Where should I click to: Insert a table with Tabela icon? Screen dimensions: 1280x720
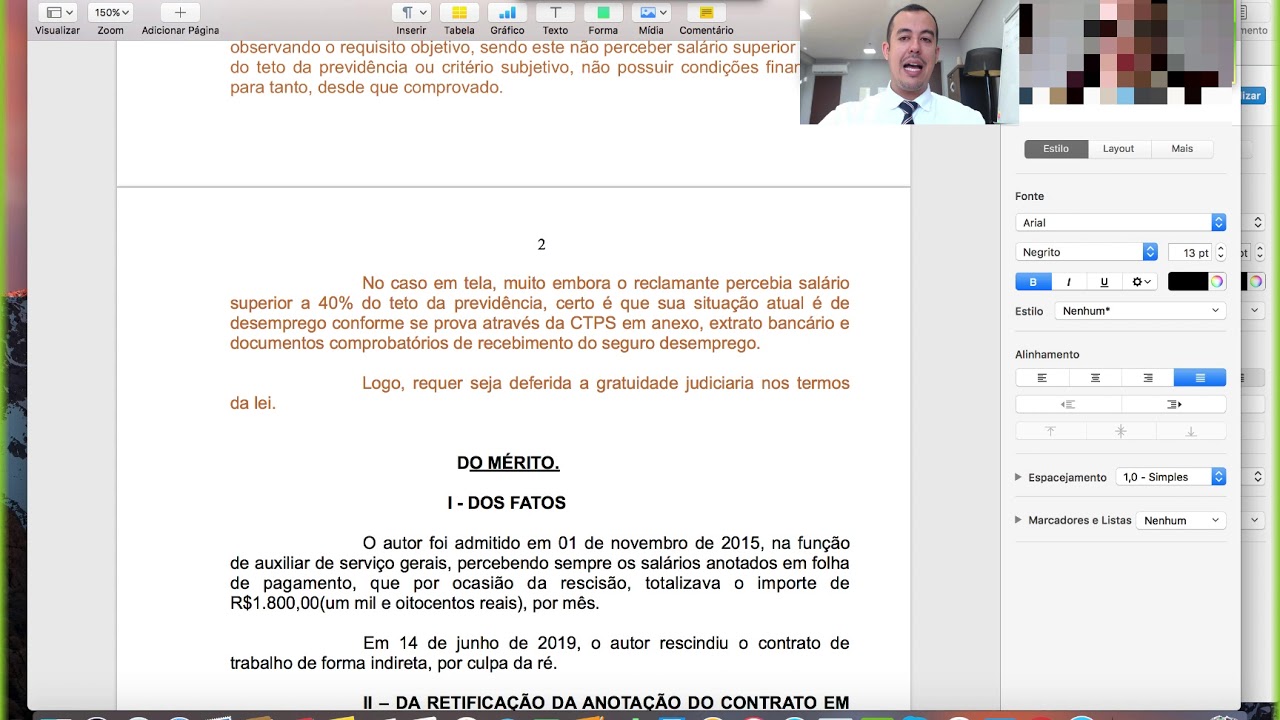(x=459, y=13)
